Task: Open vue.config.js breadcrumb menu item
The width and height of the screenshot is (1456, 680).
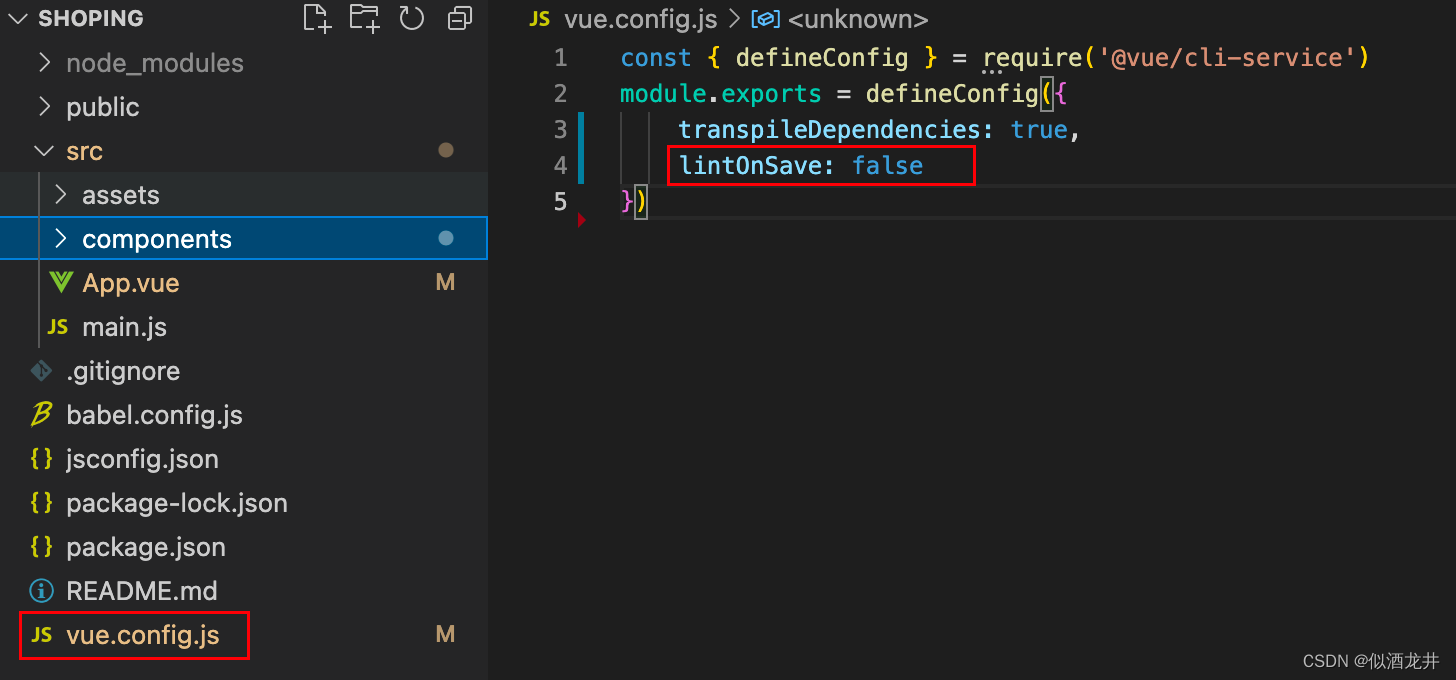Action: point(640,18)
